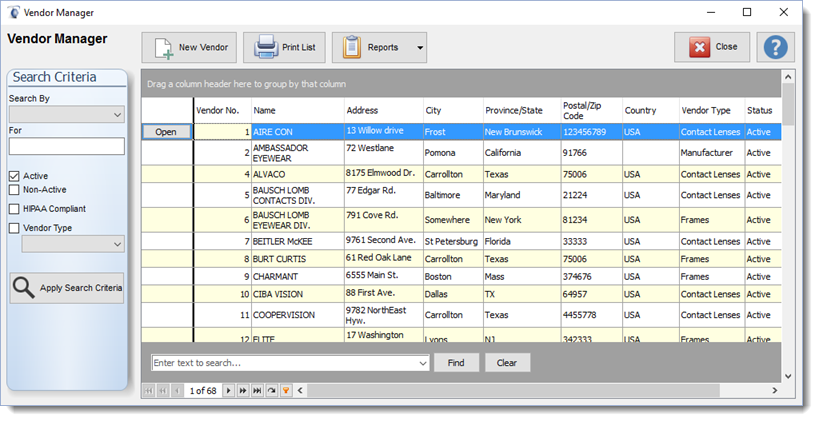The width and height of the screenshot is (818, 421).
Task: Check the Non-Active checkbox
Action: coord(15,190)
